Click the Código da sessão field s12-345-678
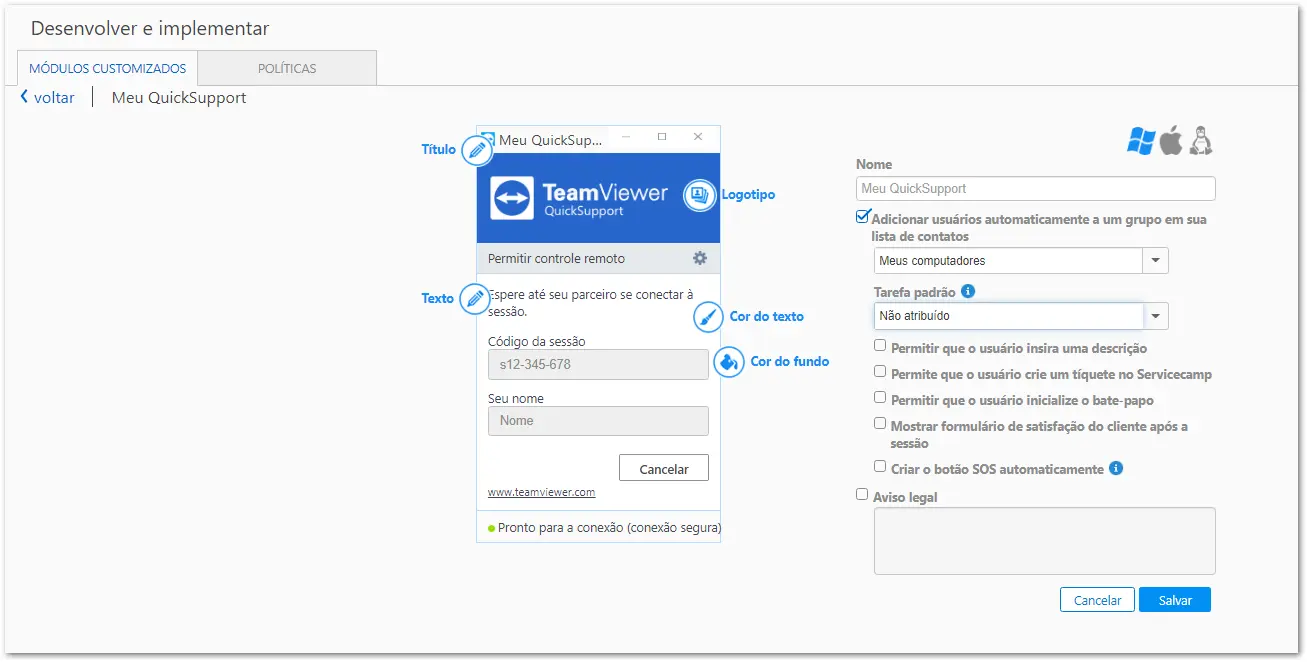This screenshot has height=662, width=1307. tap(598, 364)
